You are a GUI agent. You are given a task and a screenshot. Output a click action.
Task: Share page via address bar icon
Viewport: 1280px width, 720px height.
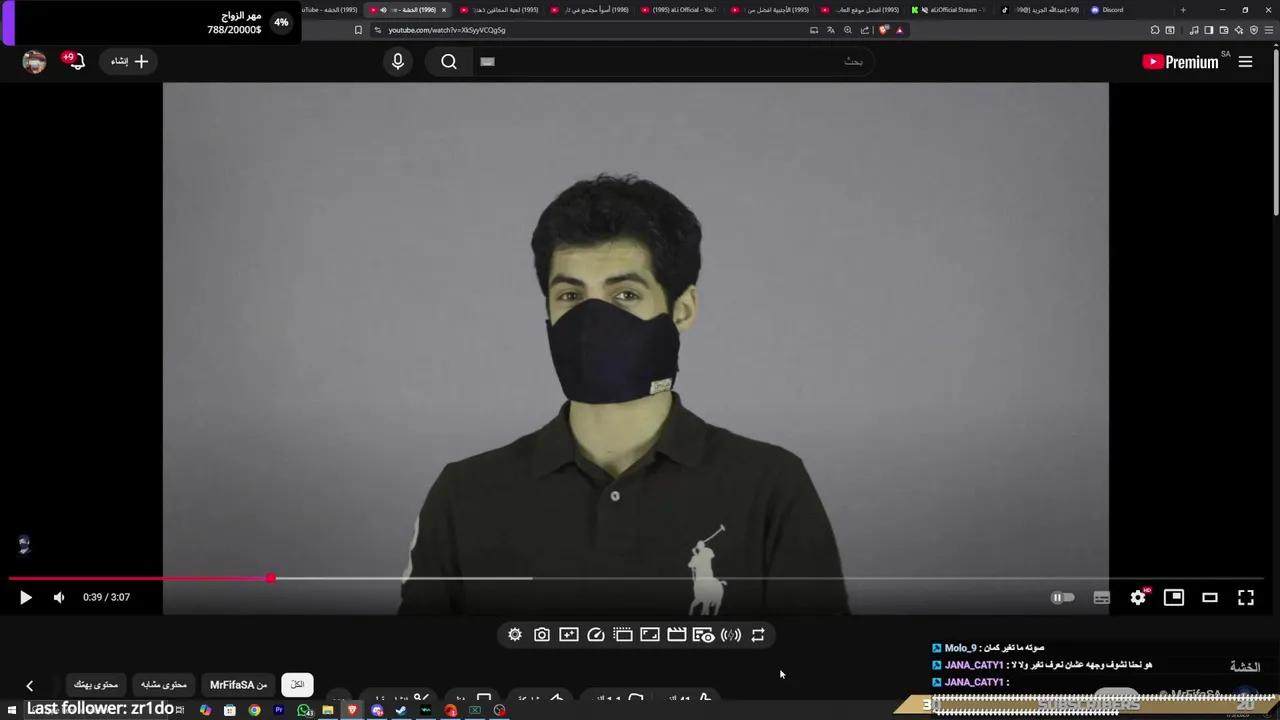[x=865, y=30]
